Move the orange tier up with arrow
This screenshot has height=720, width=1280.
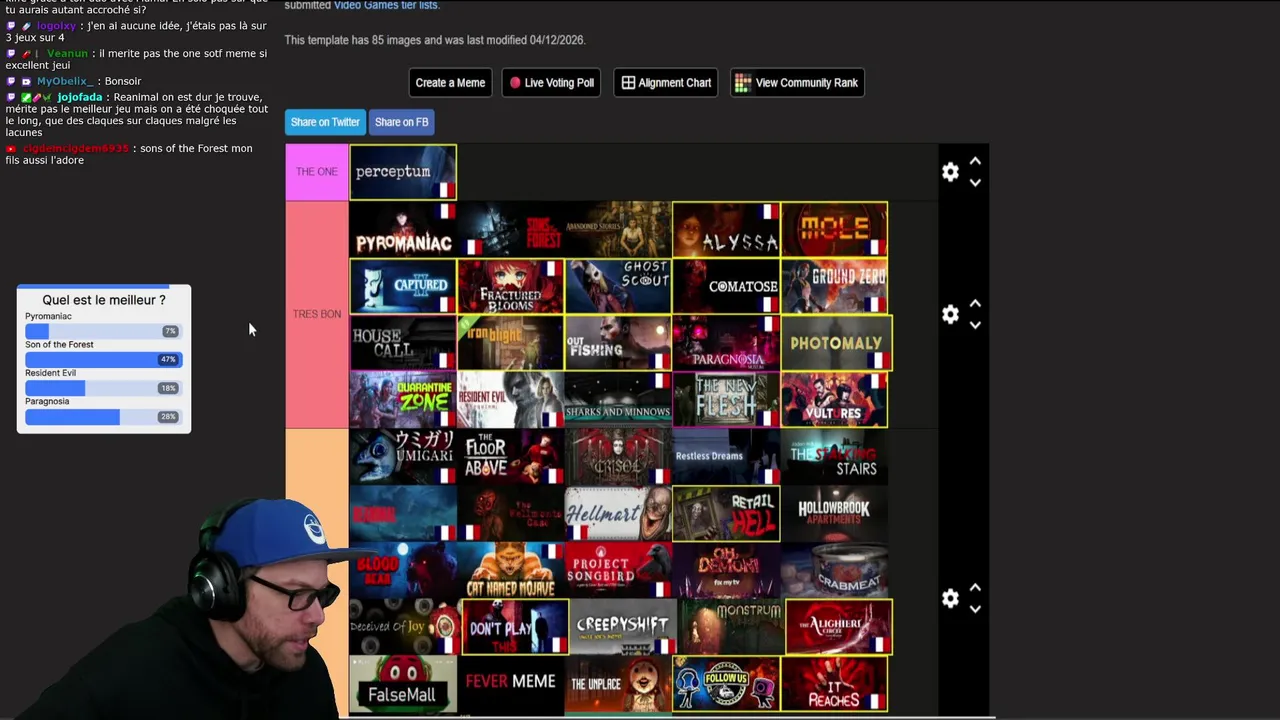[975, 587]
